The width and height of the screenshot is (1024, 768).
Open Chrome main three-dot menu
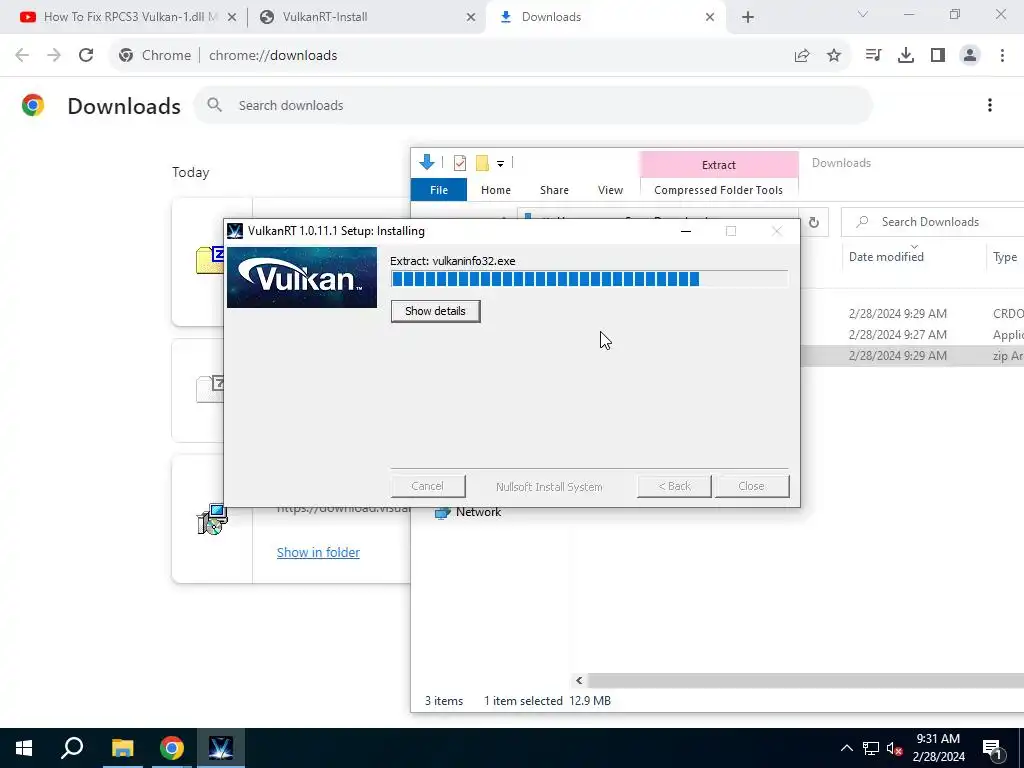click(x=1002, y=56)
